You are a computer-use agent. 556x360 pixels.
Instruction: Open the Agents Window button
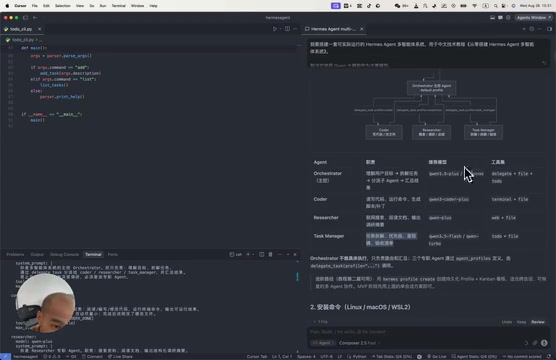click(533, 17)
